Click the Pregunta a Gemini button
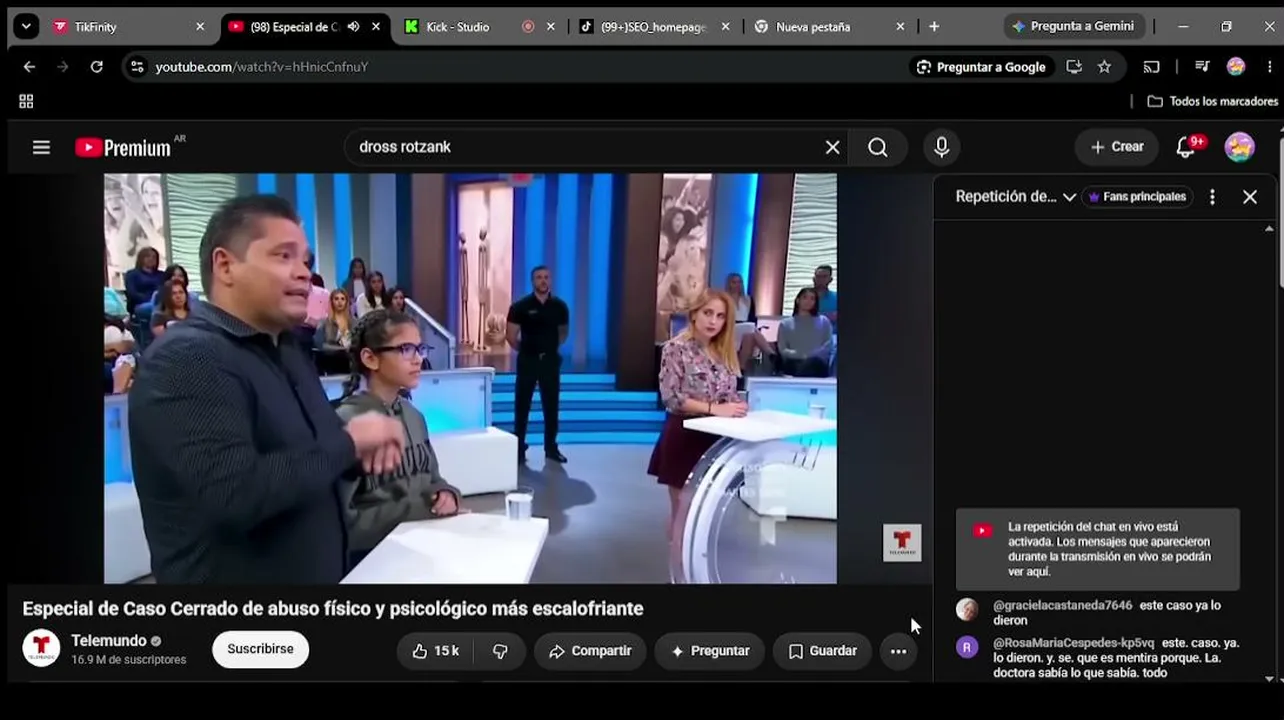 [x=1073, y=27]
